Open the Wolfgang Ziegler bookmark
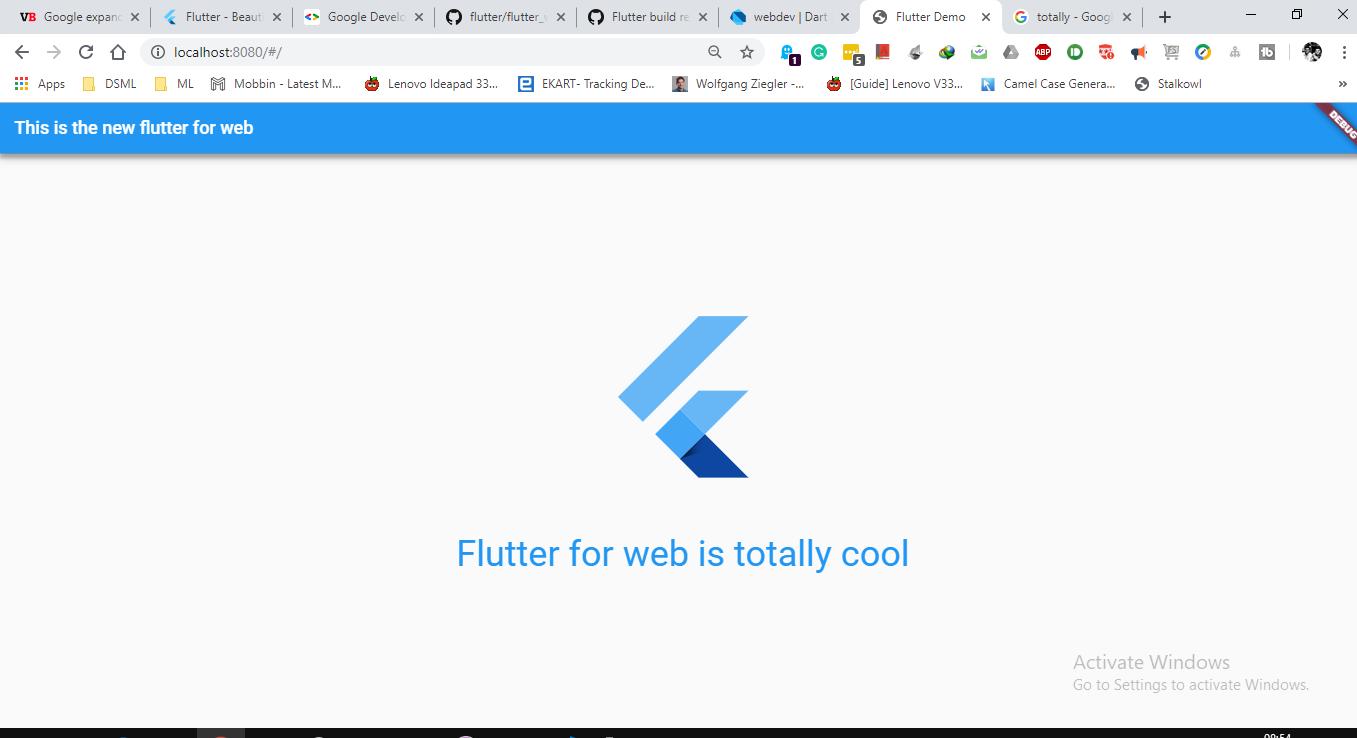This screenshot has height=738, width=1357. (x=739, y=84)
